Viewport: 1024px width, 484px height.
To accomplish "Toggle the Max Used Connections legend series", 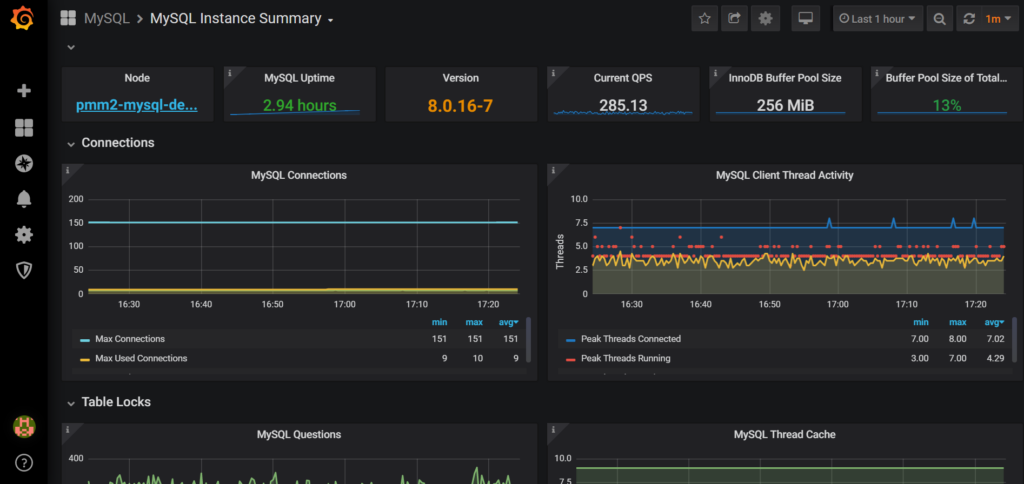I will point(140,358).
